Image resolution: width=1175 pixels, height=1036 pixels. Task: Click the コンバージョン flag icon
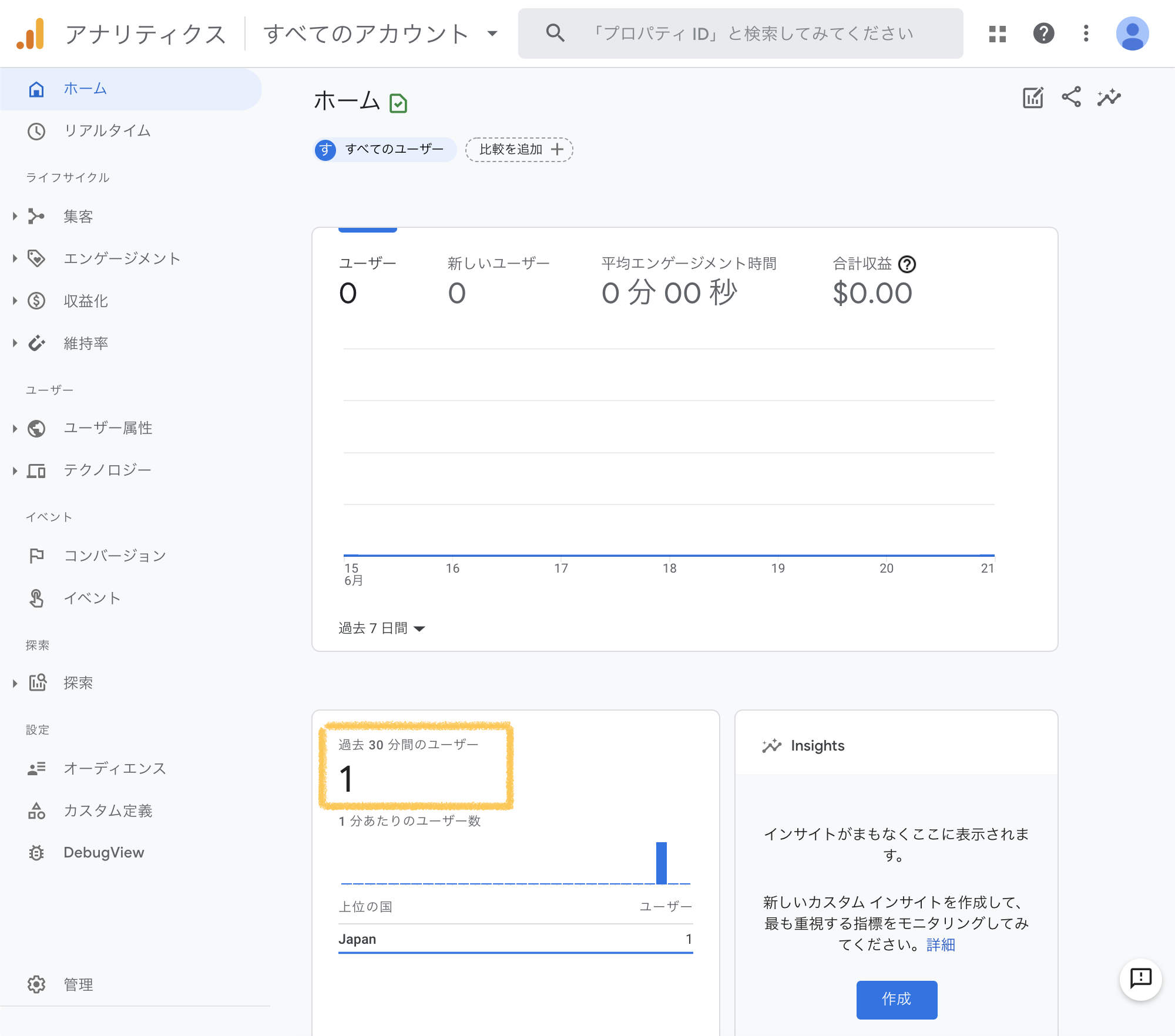pos(36,556)
